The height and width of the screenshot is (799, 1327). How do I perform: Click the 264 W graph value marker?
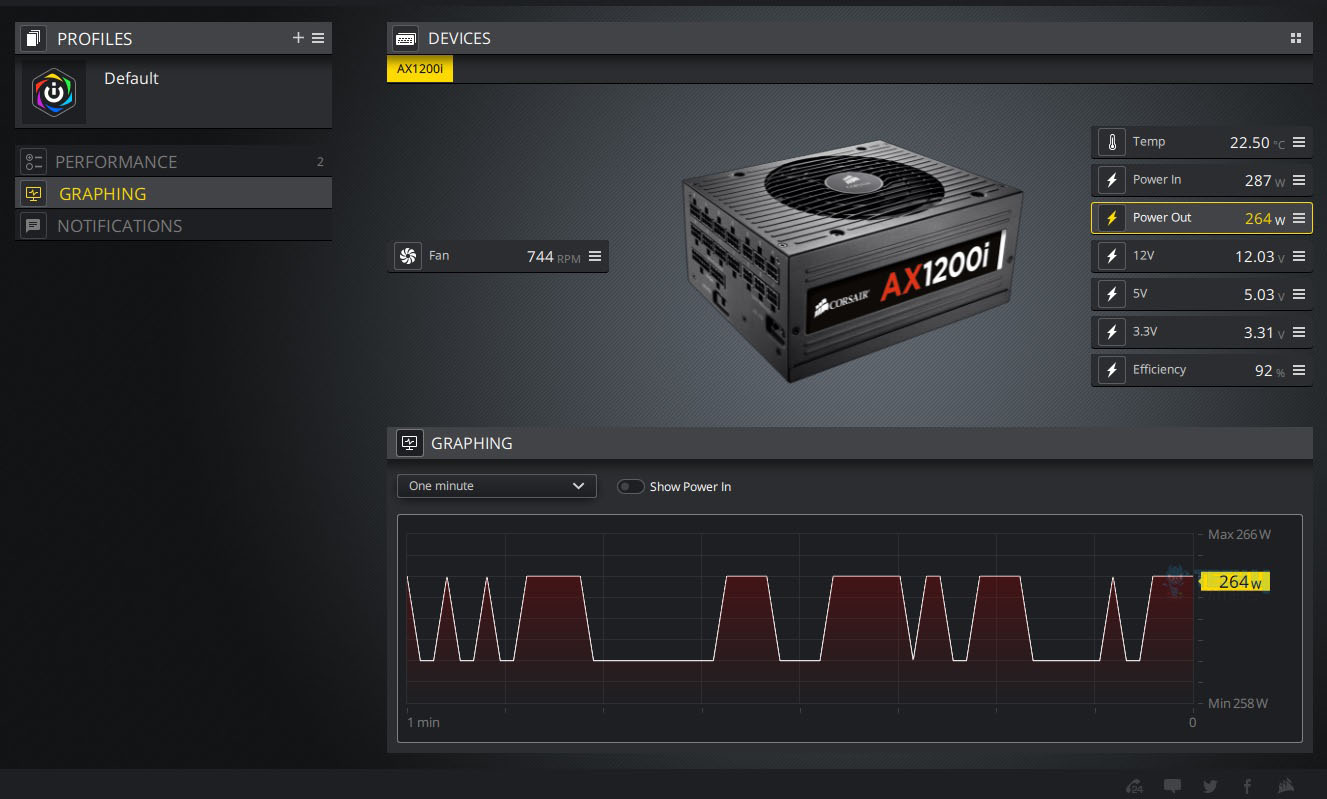click(1235, 582)
